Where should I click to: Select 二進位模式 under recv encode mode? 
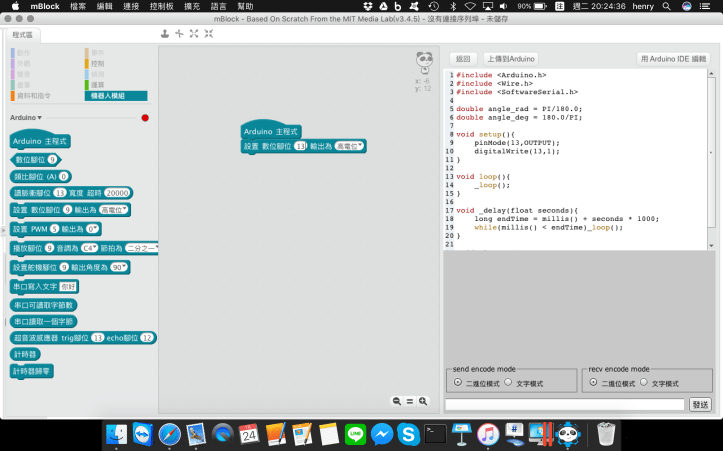click(x=594, y=382)
